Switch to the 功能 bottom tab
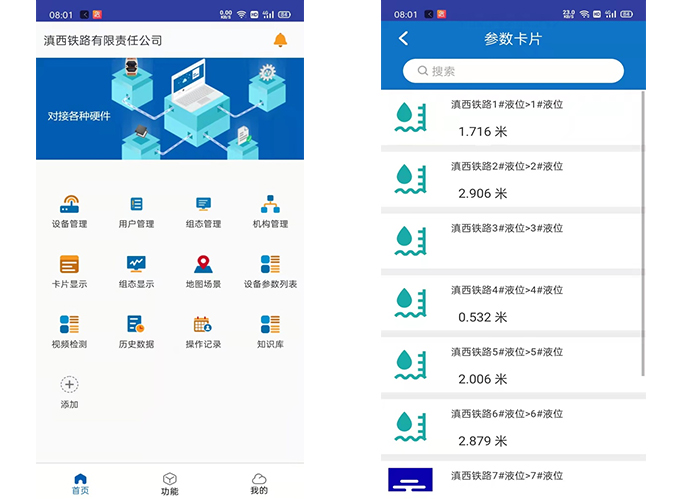The height and width of the screenshot is (499, 687). [x=170, y=484]
